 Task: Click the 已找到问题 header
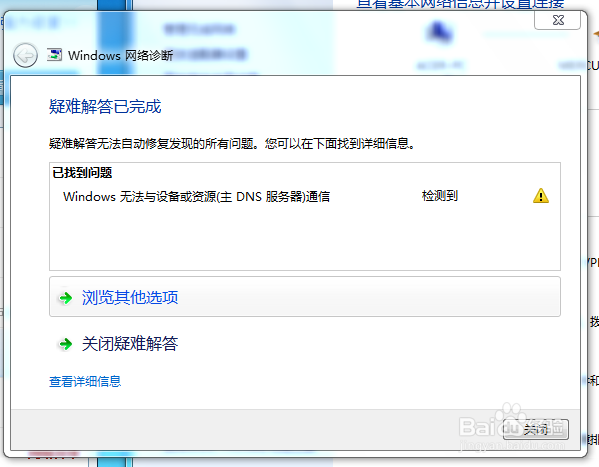(82, 173)
